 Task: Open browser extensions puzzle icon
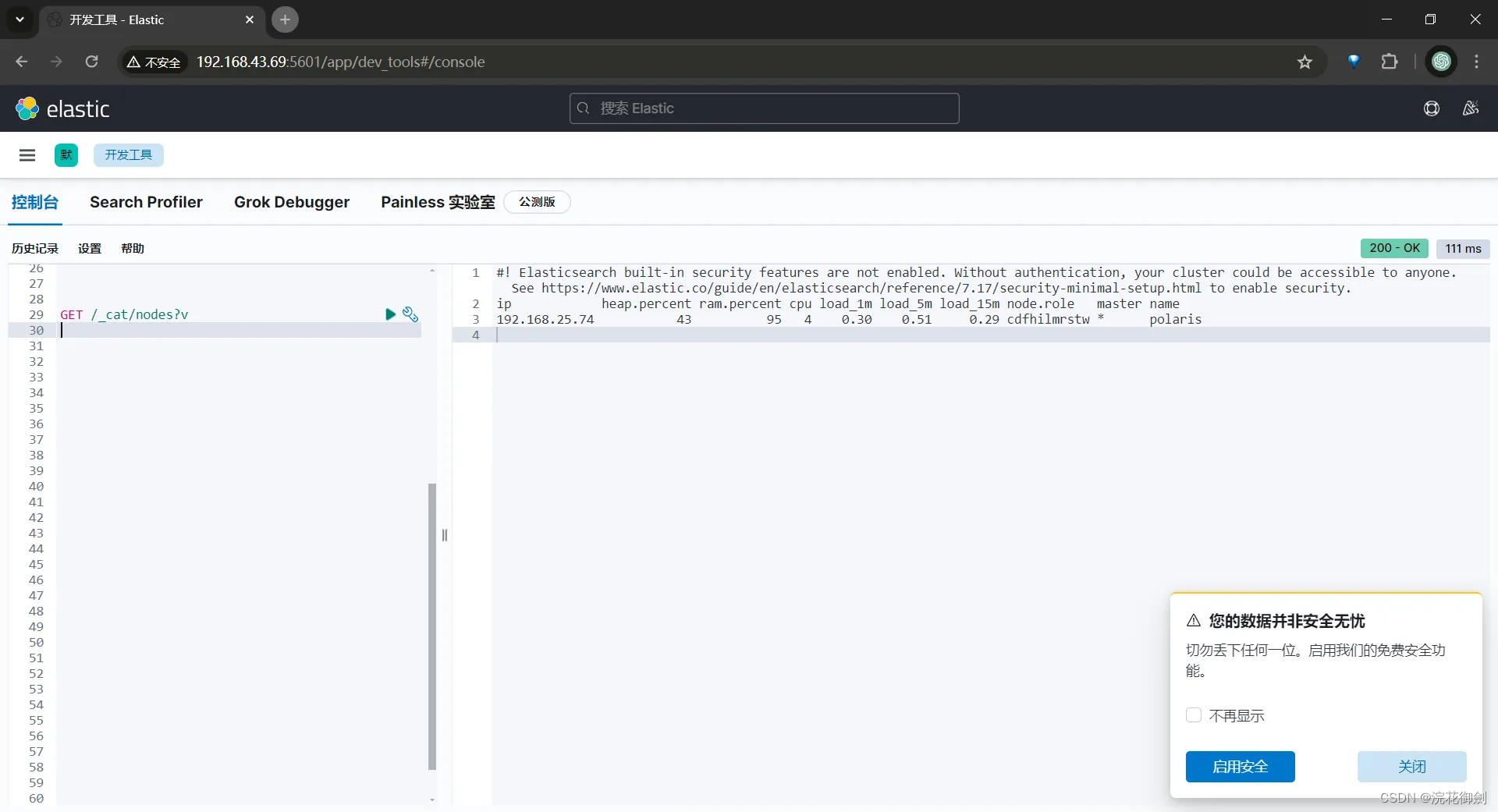[x=1390, y=62]
